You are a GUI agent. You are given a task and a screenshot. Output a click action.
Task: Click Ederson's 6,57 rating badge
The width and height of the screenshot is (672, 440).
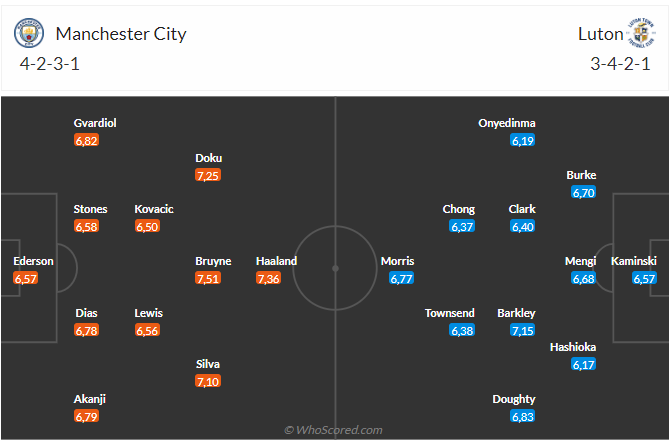tap(26, 279)
